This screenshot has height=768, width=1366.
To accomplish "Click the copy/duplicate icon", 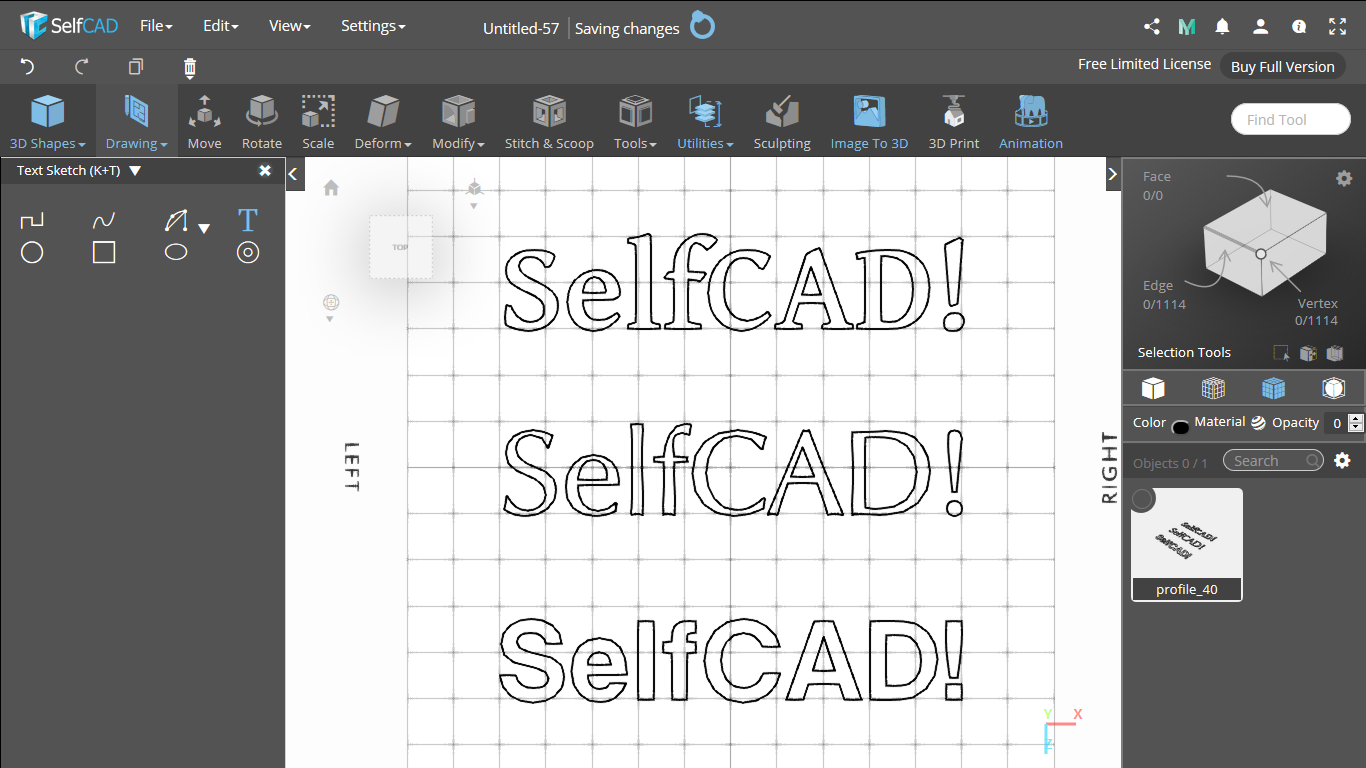I will coord(136,67).
